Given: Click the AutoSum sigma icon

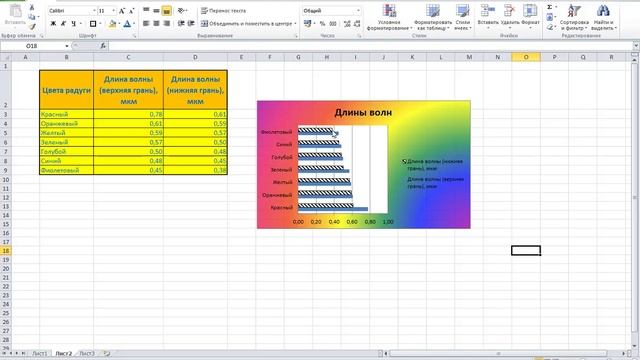Looking at the screenshot, I should (x=550, y=7).
